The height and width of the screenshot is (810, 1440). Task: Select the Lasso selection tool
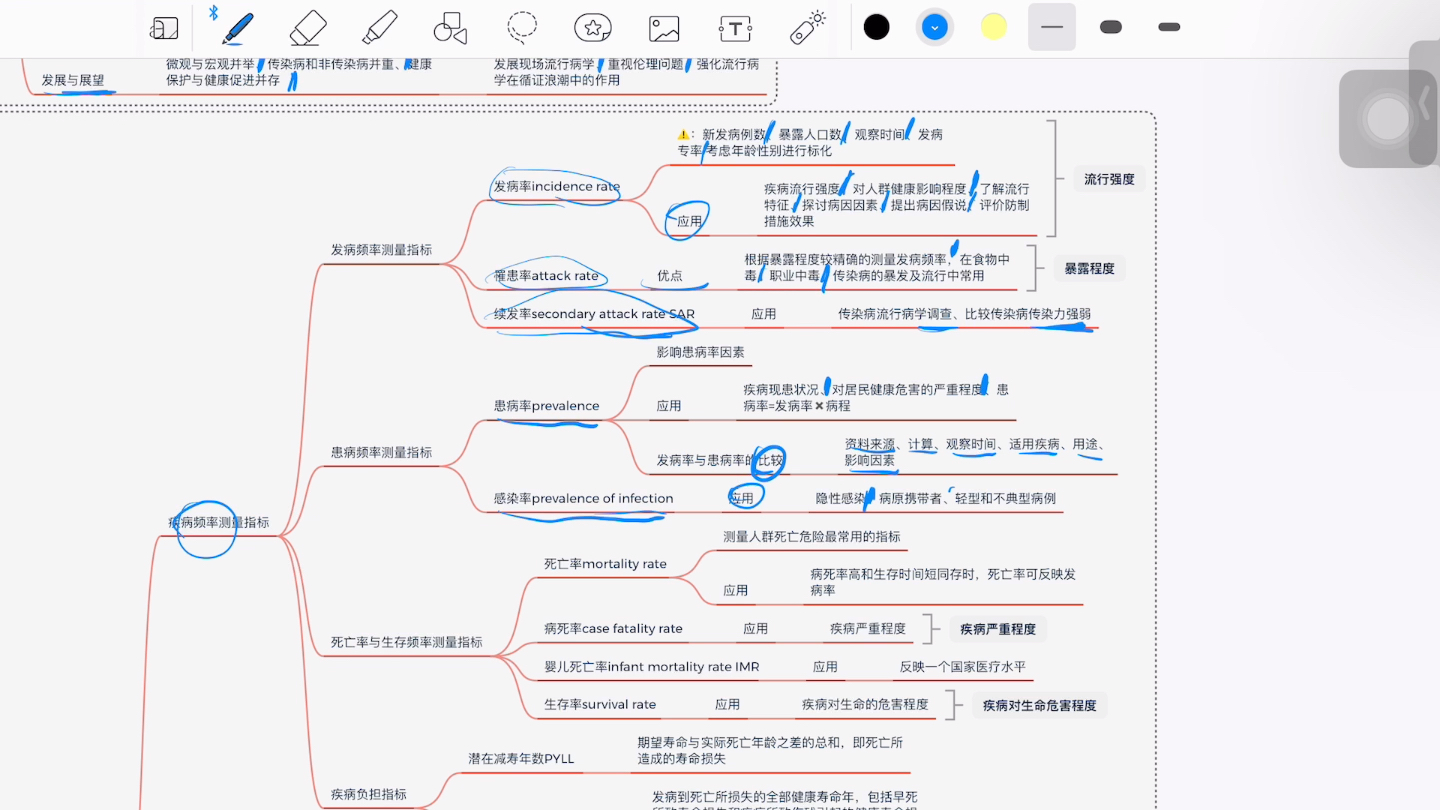522,27
